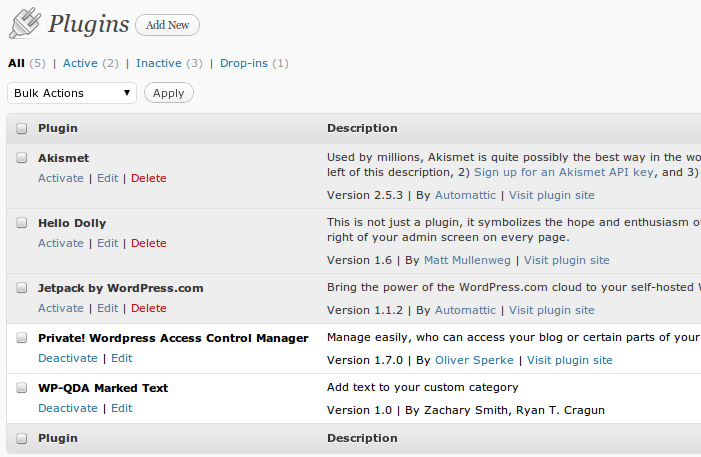
Task: Activate the Hello Dolly plugin
Action: point(61,243)
